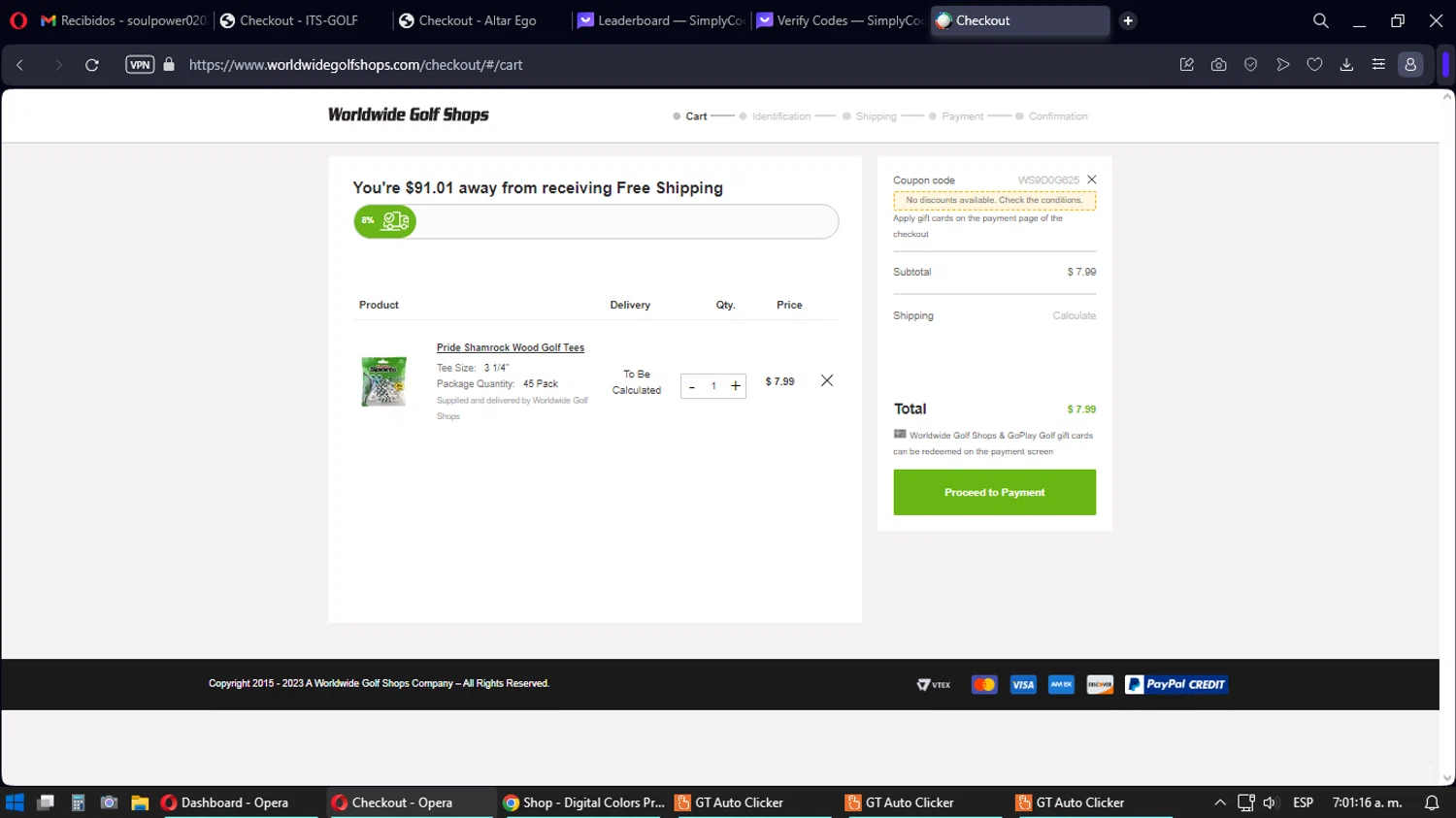
Task: Open the downloads icon in toolbar
Action: 1346,65
